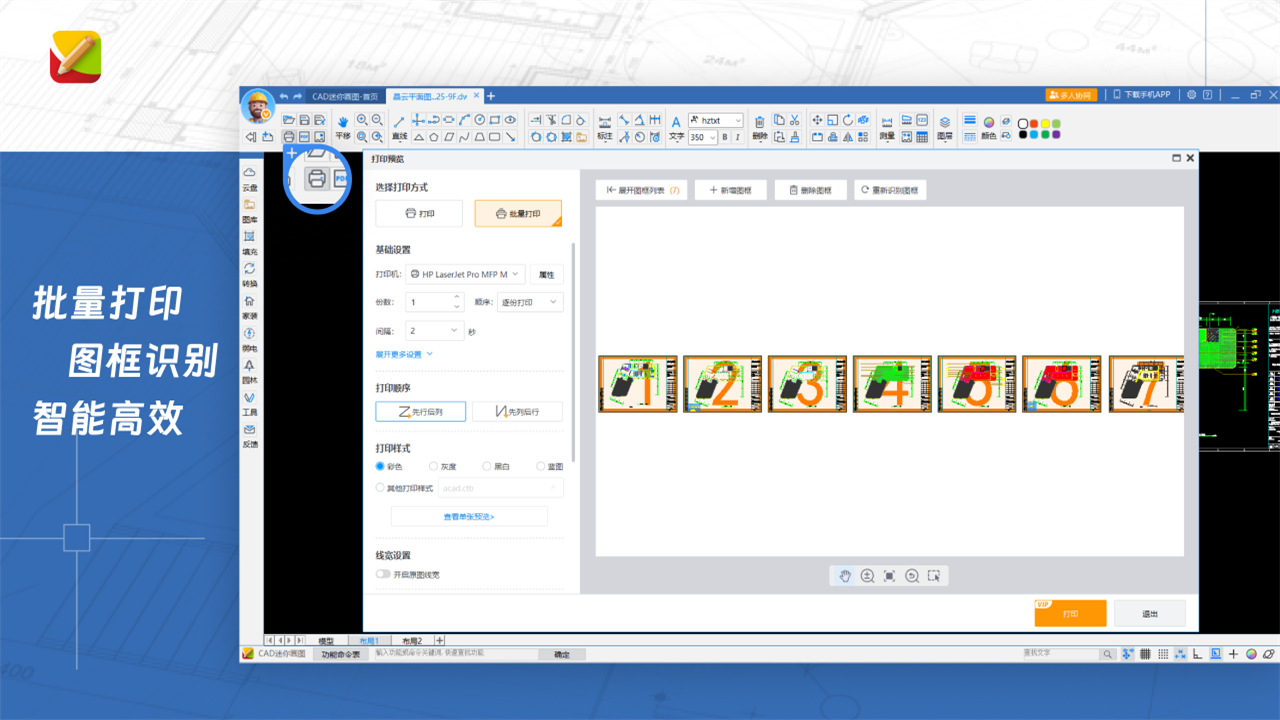Screen dimensions: 1280x720
Task: Click the fit-to-window icon below the preview
Action: (889, 576)
